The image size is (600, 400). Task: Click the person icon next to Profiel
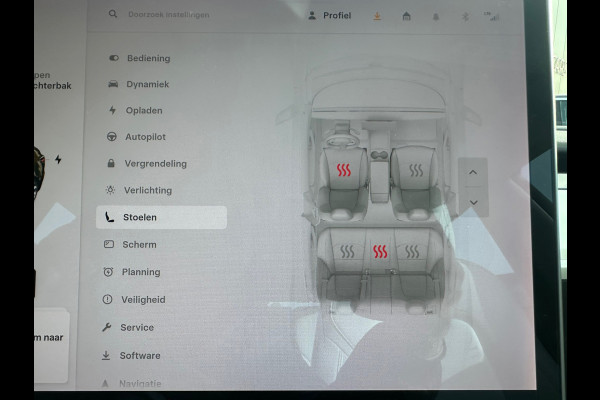[x=312, y=16]
